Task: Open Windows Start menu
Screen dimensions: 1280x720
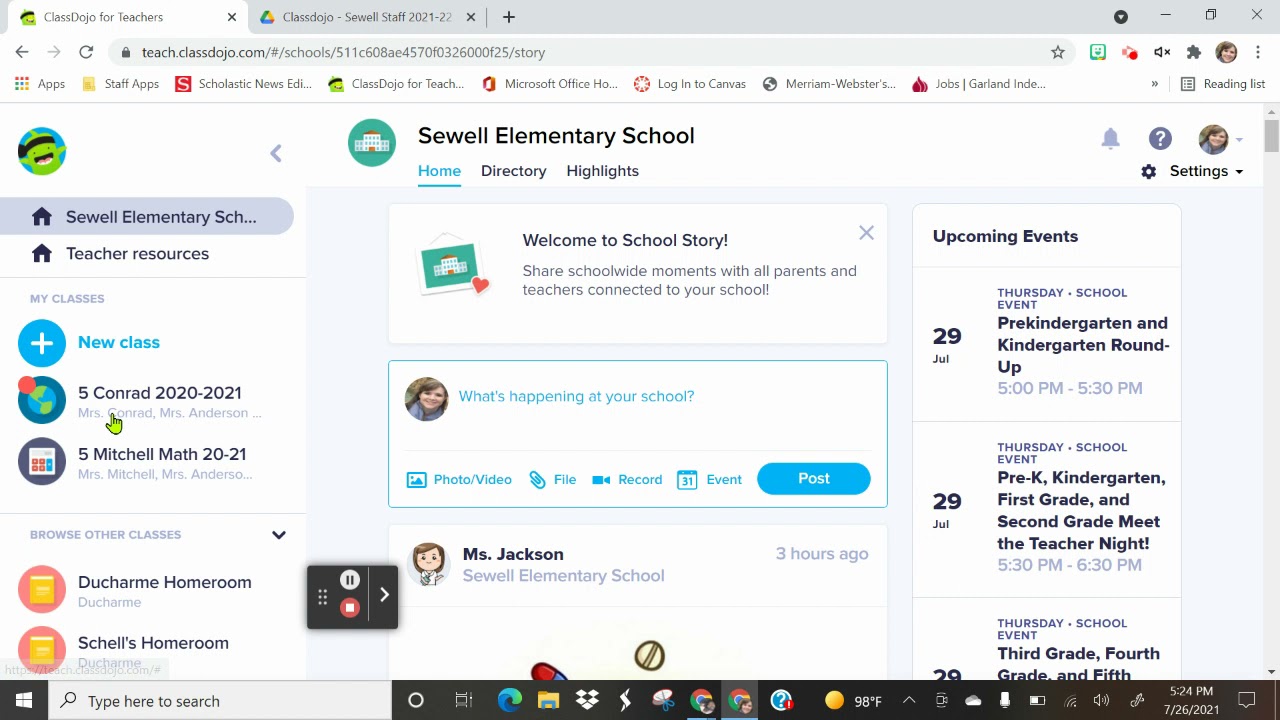Action: click(x=24, y=701)
